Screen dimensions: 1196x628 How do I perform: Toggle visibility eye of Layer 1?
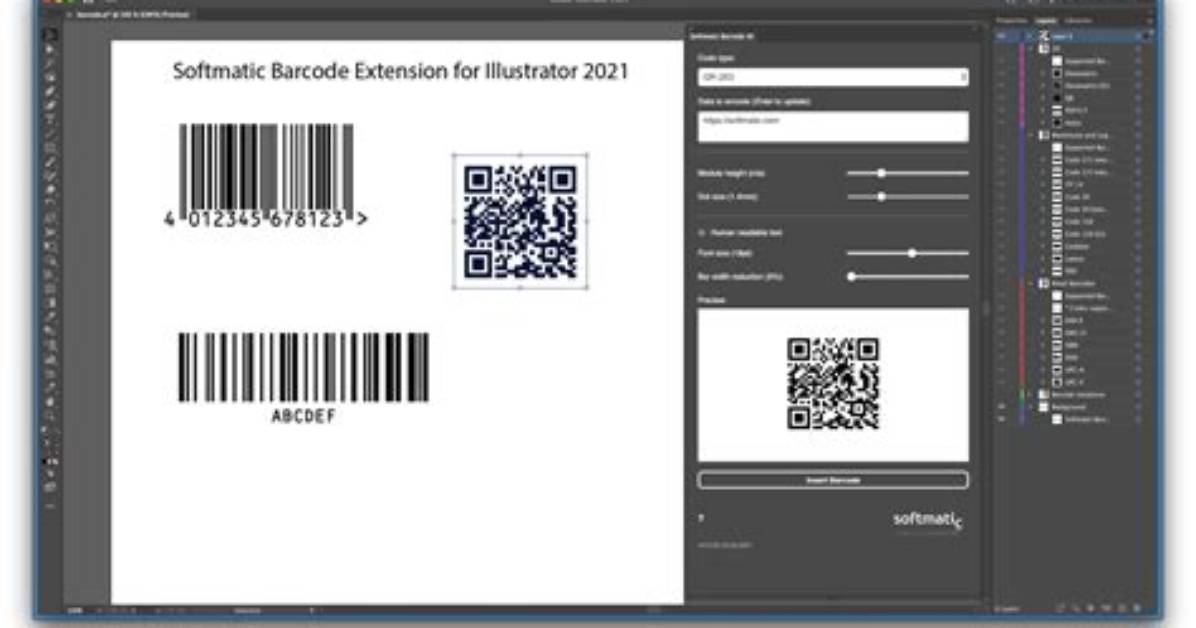tap(1001, 36)
